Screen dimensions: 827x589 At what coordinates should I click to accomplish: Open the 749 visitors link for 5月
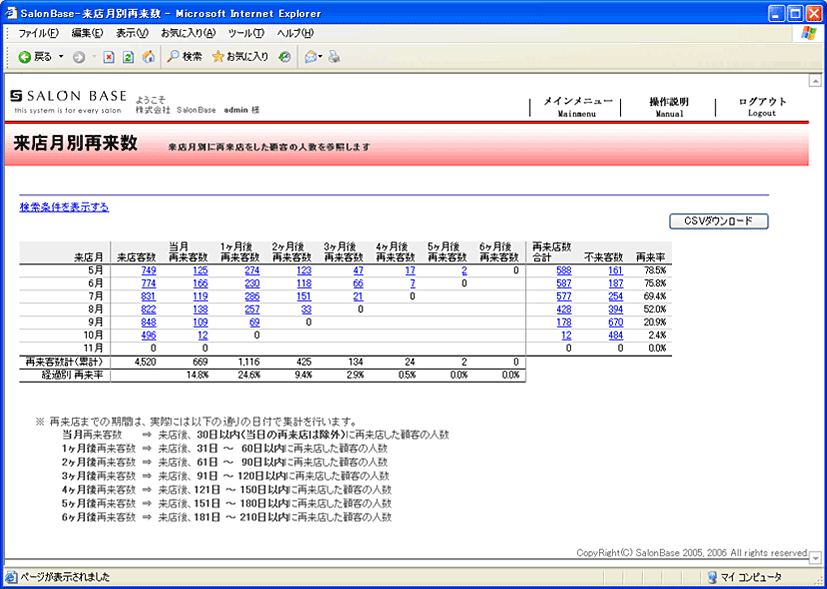(149, 271)
